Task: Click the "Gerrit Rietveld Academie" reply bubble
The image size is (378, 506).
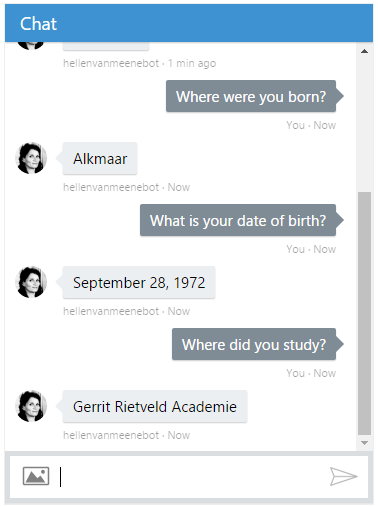Action: pos(155,407)
